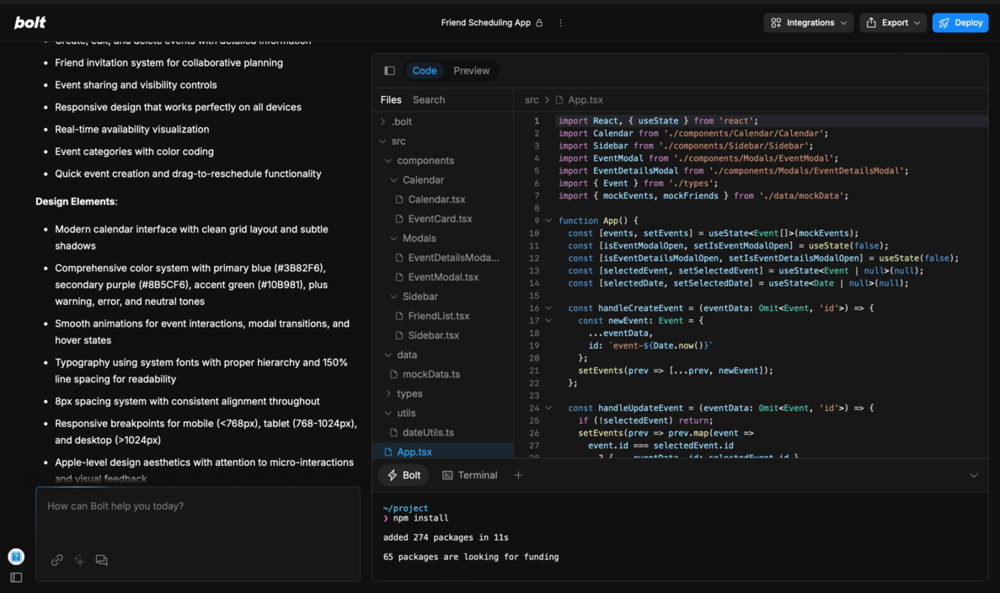Screen dimensions: 1000x593
Task: Switch to the Terminal tab
Action: click(470, 475)
